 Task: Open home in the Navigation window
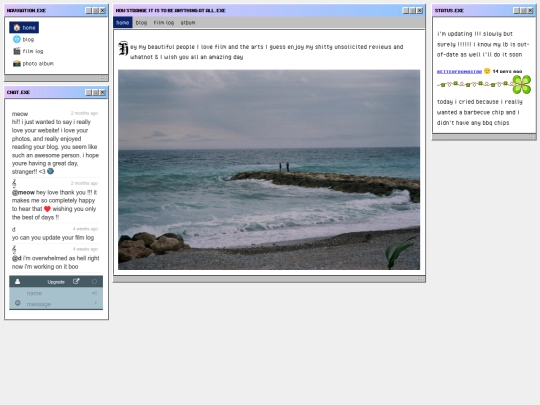24,28
